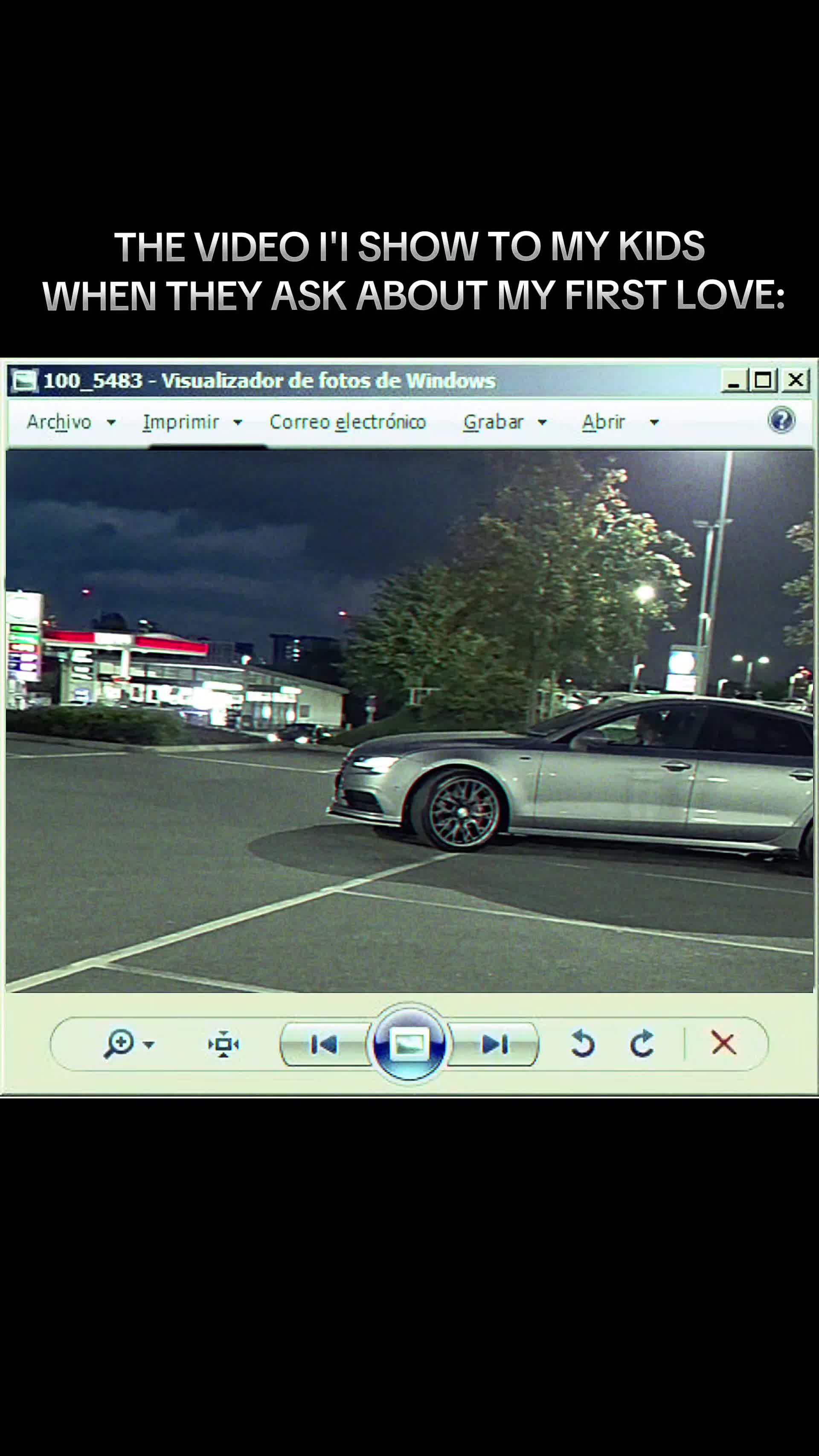The image size is (819, 1456).
Task: Click the photo viewer icon in title bar
Action: [25, 380]
